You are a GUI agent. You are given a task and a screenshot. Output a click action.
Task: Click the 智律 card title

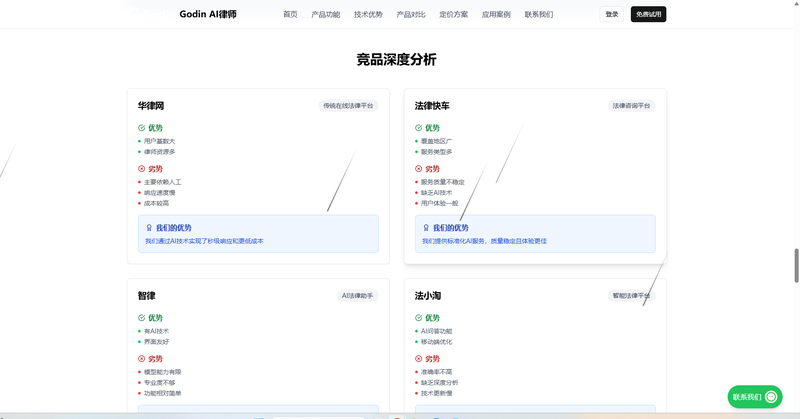click(146, 295)
